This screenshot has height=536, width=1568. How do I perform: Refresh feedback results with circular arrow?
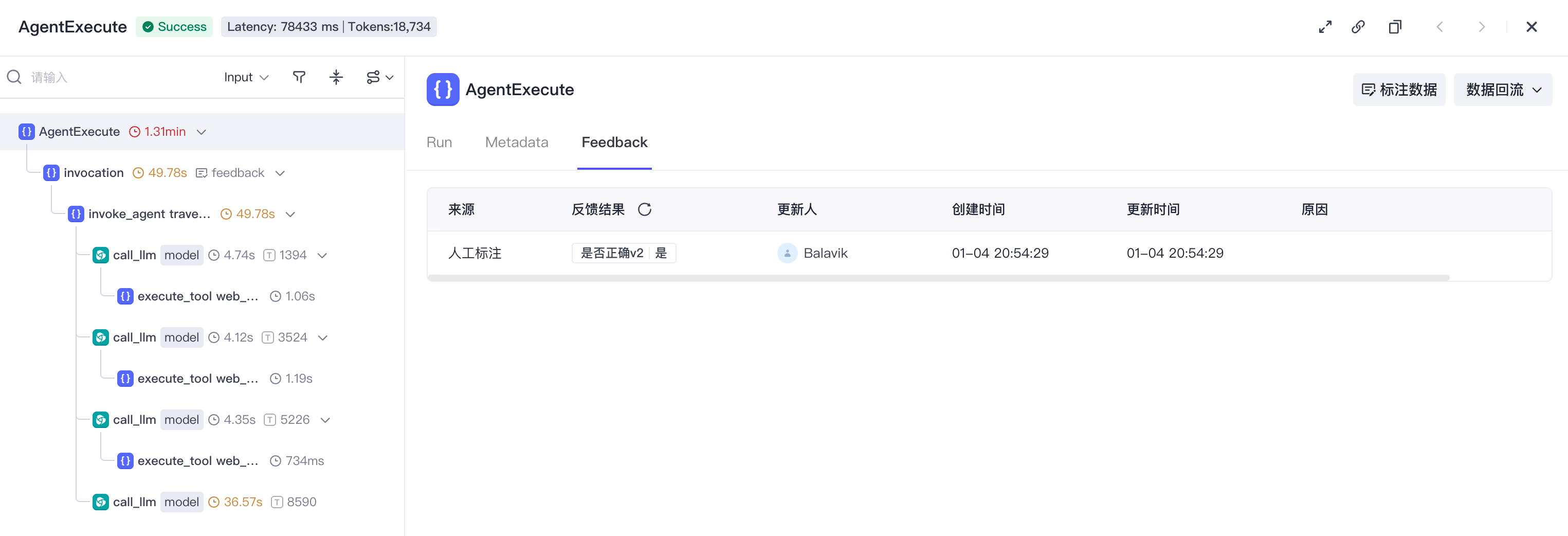coord(645,209)
